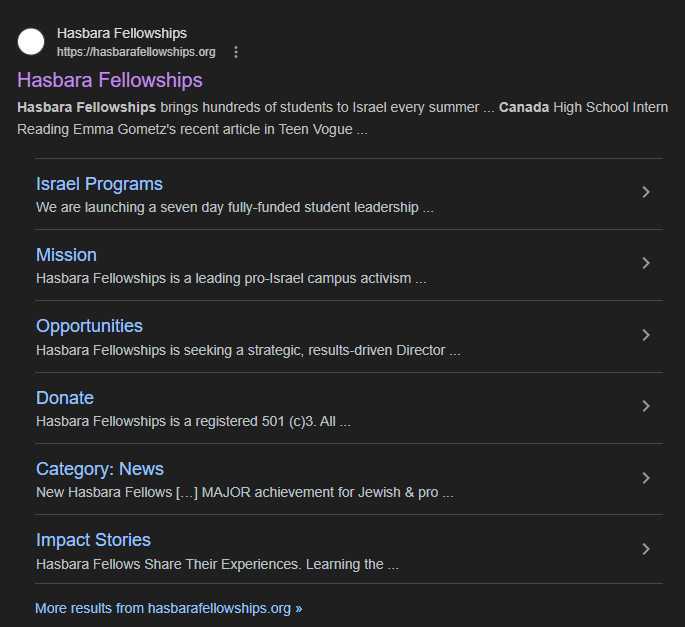Click the arrow on the Mission row
Image resolution: width=685 pixels, height=627 pixels.
coord(646,263)
